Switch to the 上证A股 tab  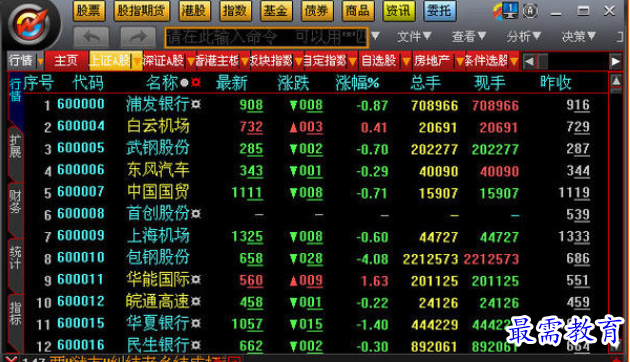tap(110, 61)
